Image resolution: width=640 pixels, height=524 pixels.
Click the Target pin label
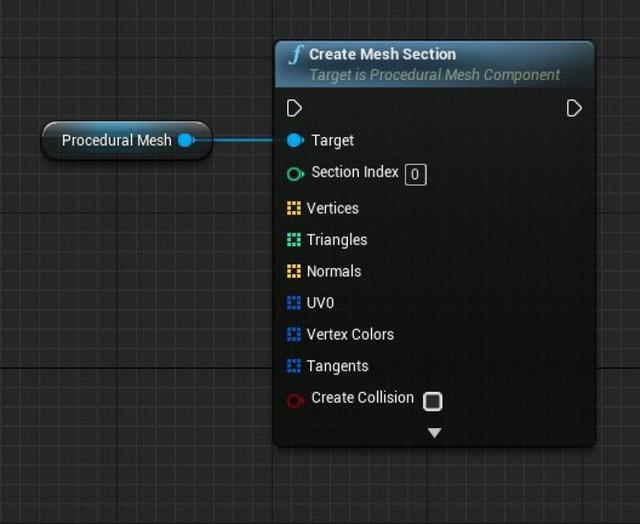[333, 141]
